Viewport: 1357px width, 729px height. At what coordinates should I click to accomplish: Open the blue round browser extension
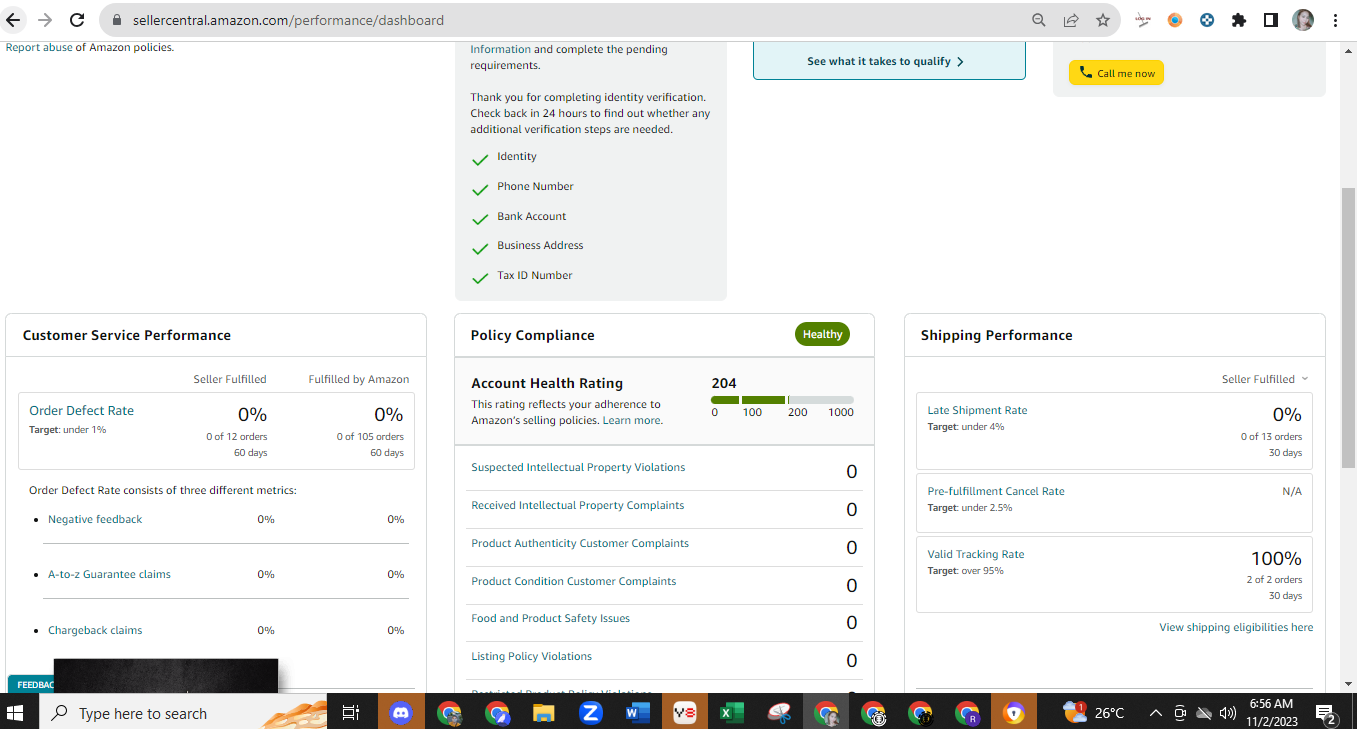click(x=1207, y=20)
